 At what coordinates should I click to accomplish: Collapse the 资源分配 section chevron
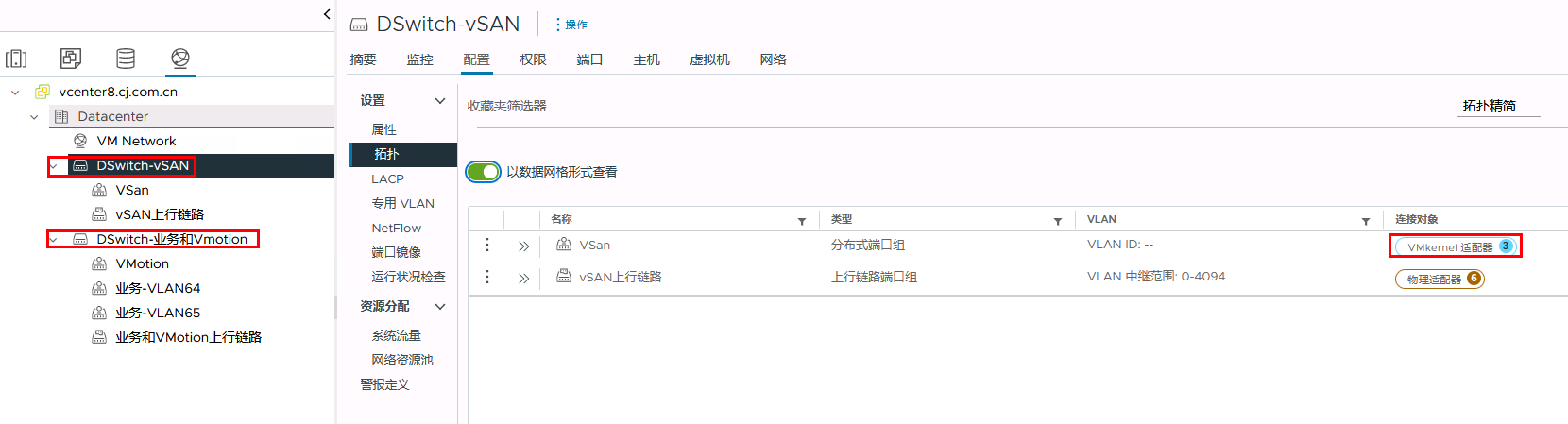(x=440, y=306)
